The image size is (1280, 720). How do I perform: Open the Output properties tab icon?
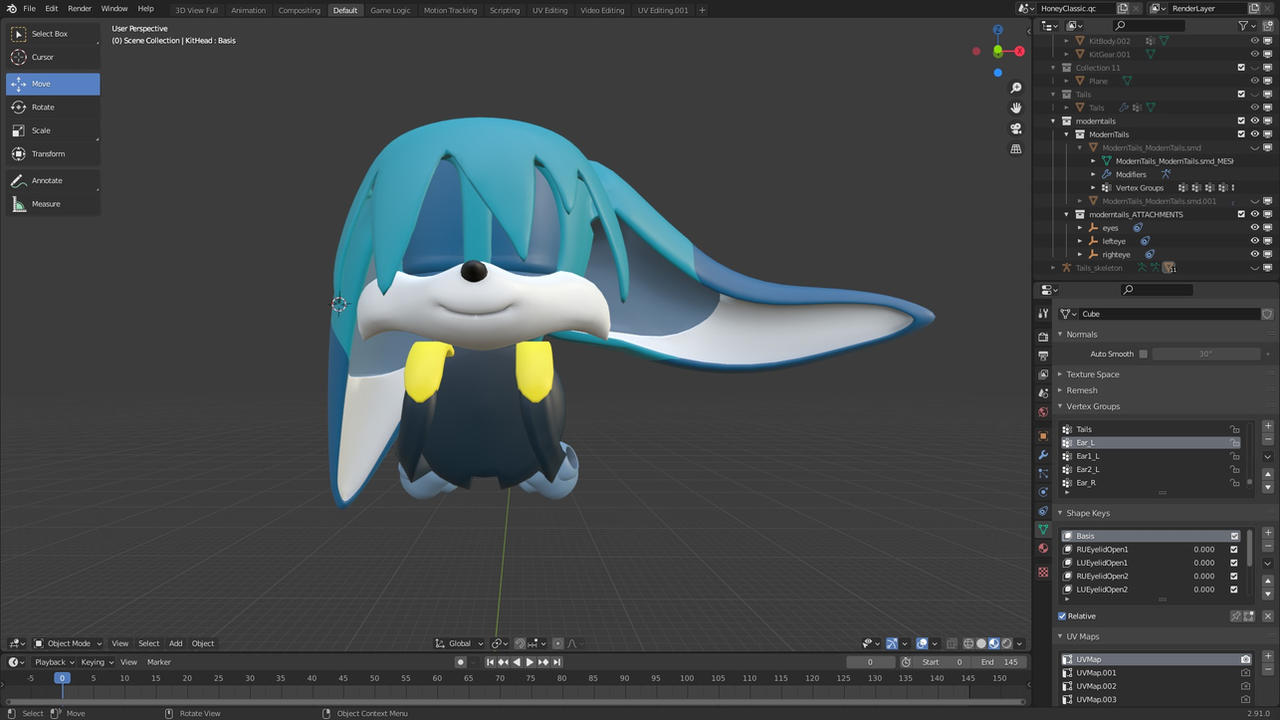pyautogui.click(x=1043, y=355)
